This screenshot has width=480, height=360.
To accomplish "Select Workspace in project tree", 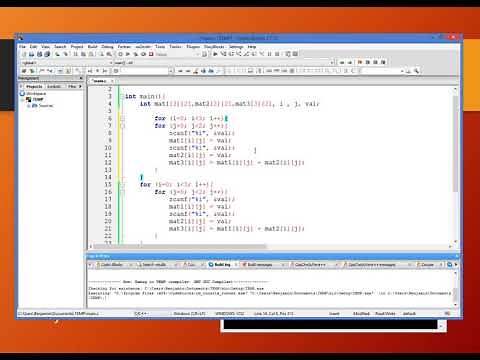I will [x=36, y=94].
